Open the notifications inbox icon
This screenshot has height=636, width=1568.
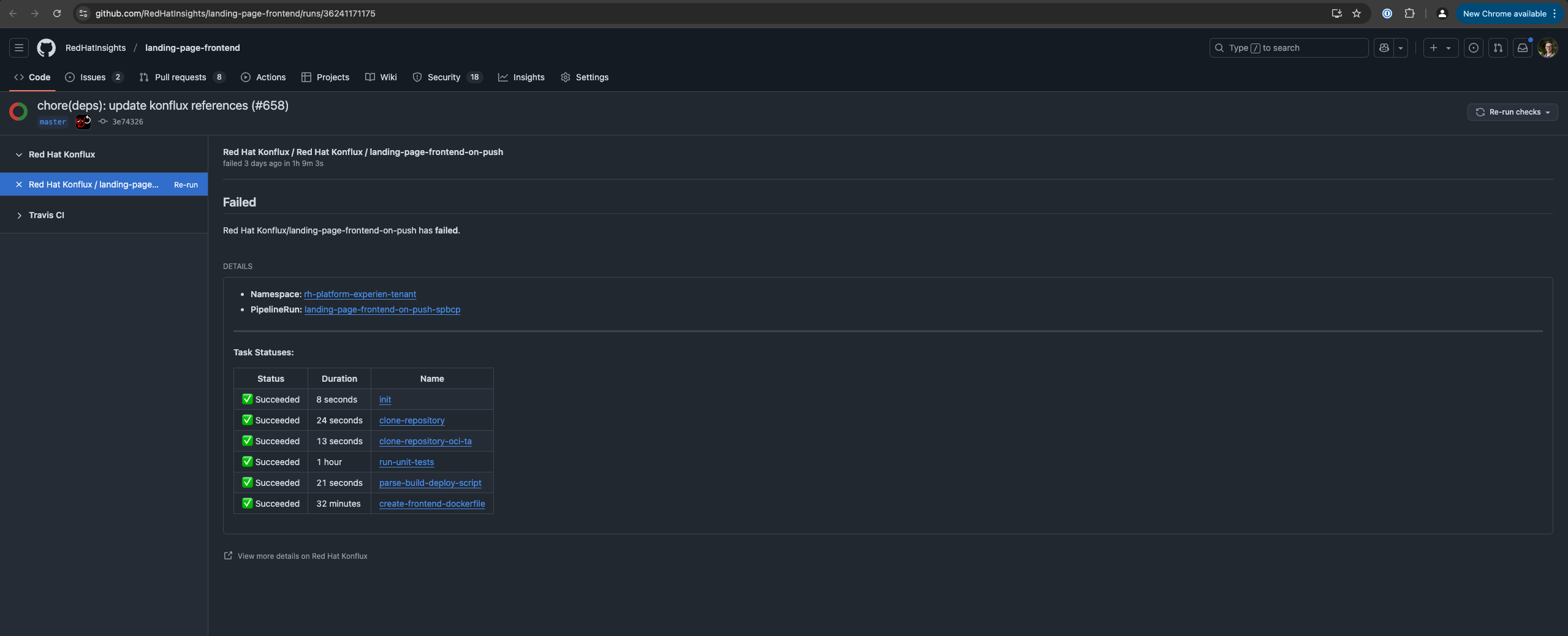pos(1523,48)
